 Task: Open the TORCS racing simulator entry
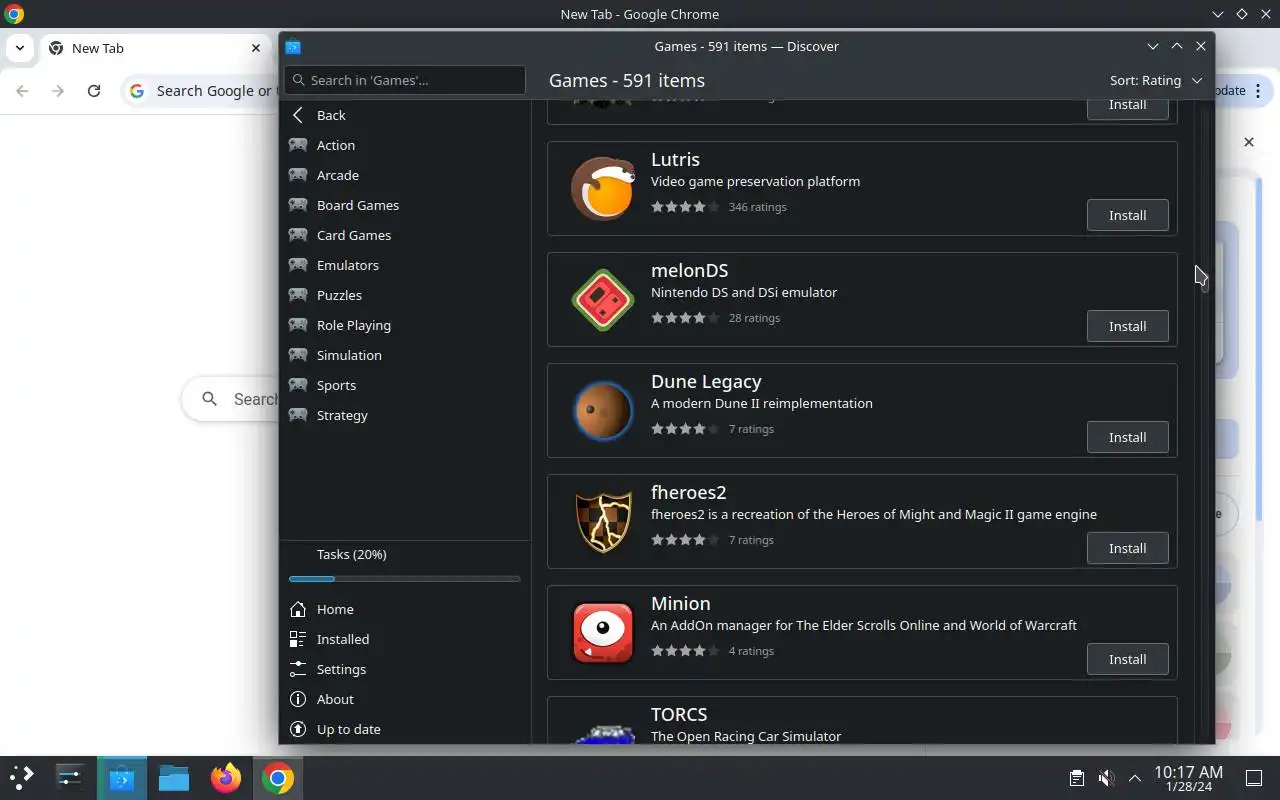click(862, 720)
